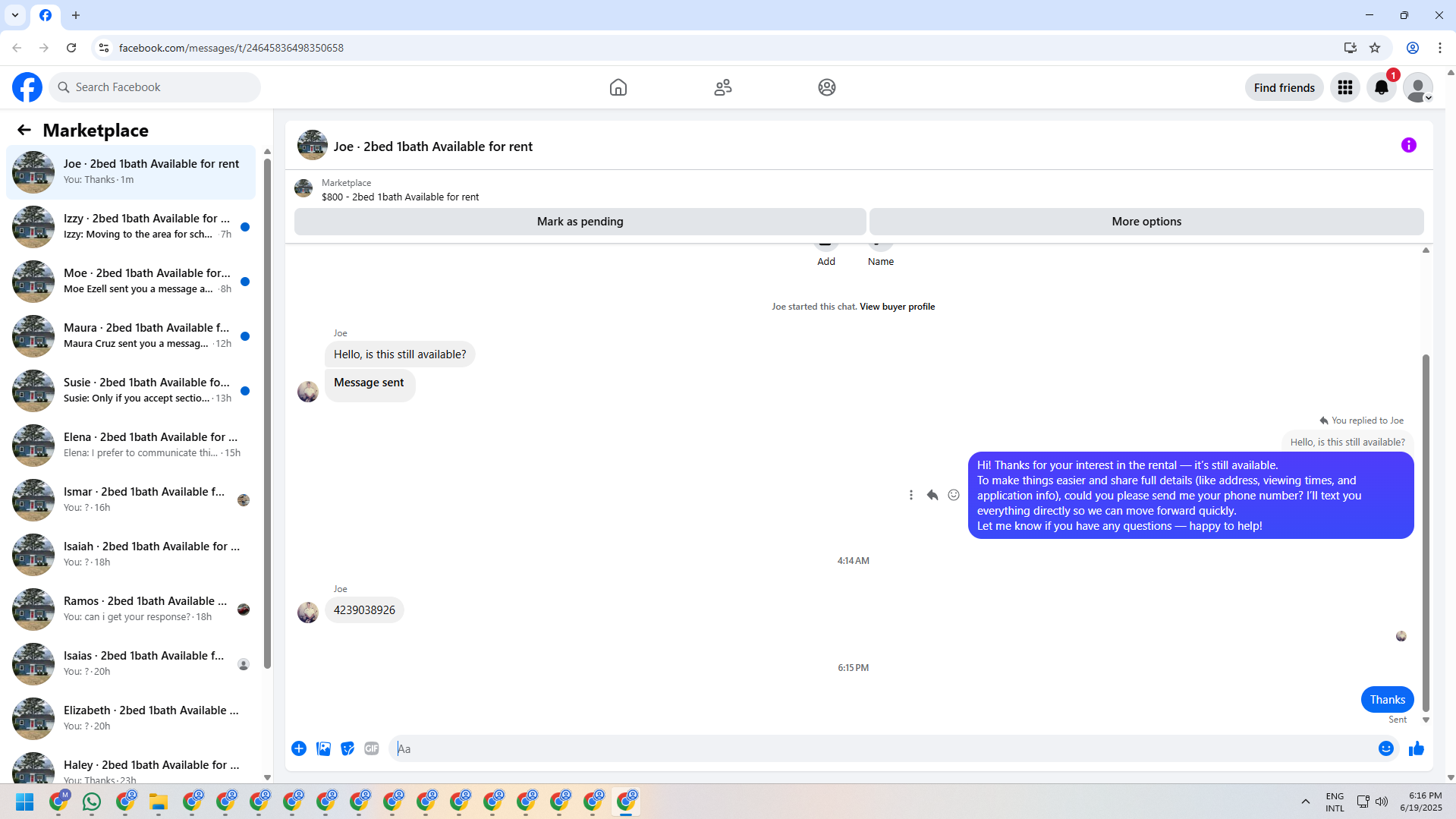Screen dimensions: 1456x819
Task: Reply to the blue rental message
Action: pos(932,495)
